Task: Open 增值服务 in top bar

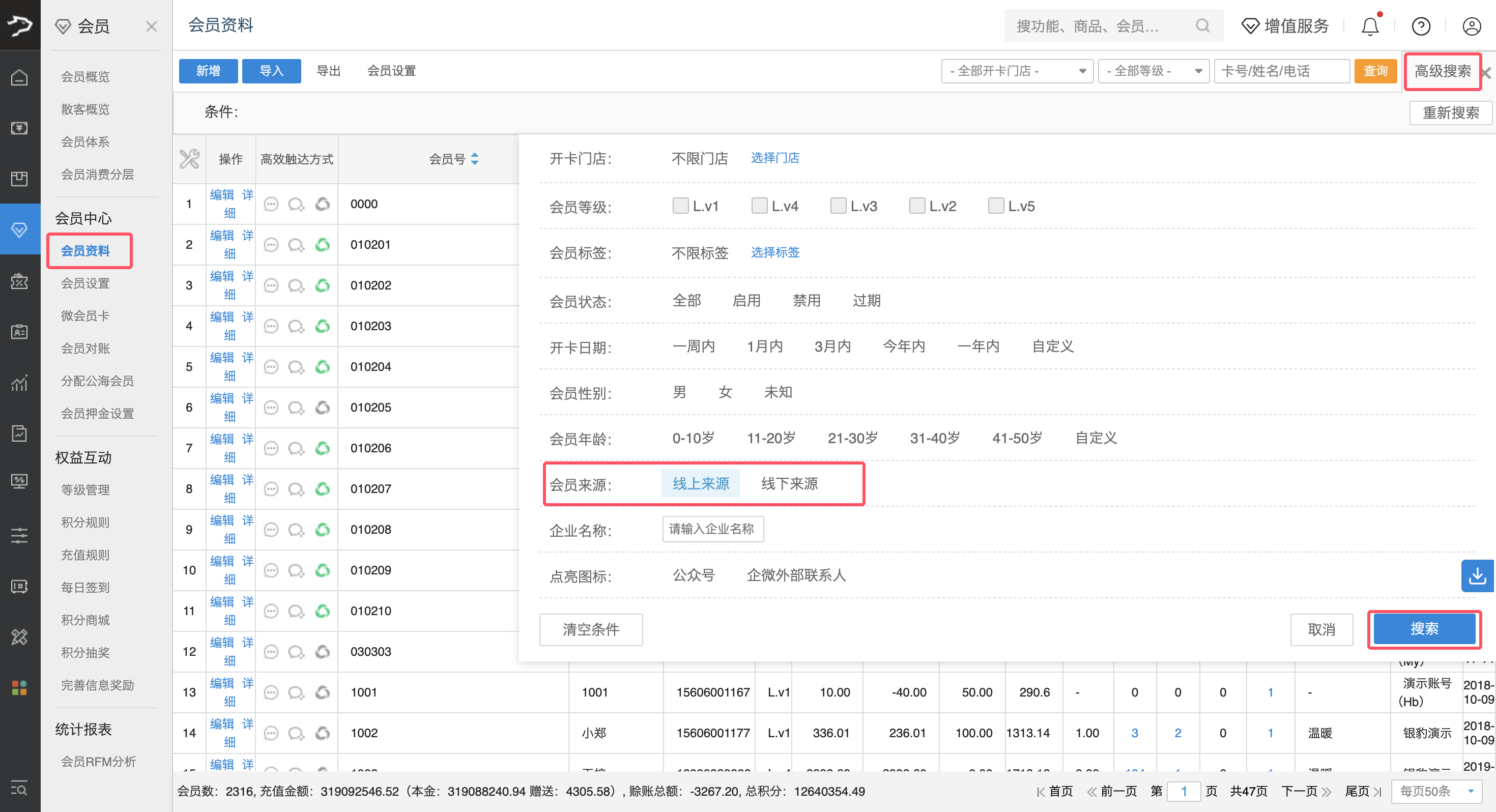Action: click(1285, 26)
